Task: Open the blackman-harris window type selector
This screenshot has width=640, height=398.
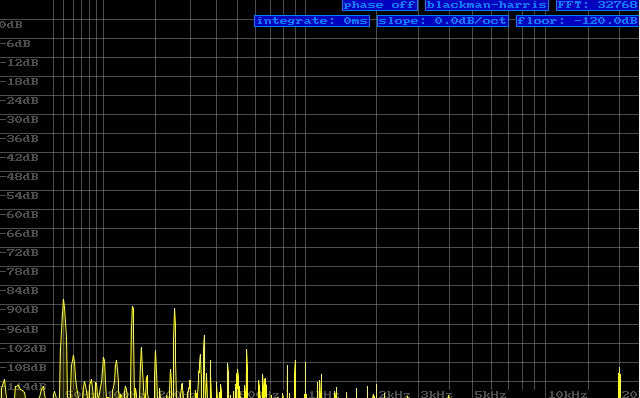Action: (487, 5)
